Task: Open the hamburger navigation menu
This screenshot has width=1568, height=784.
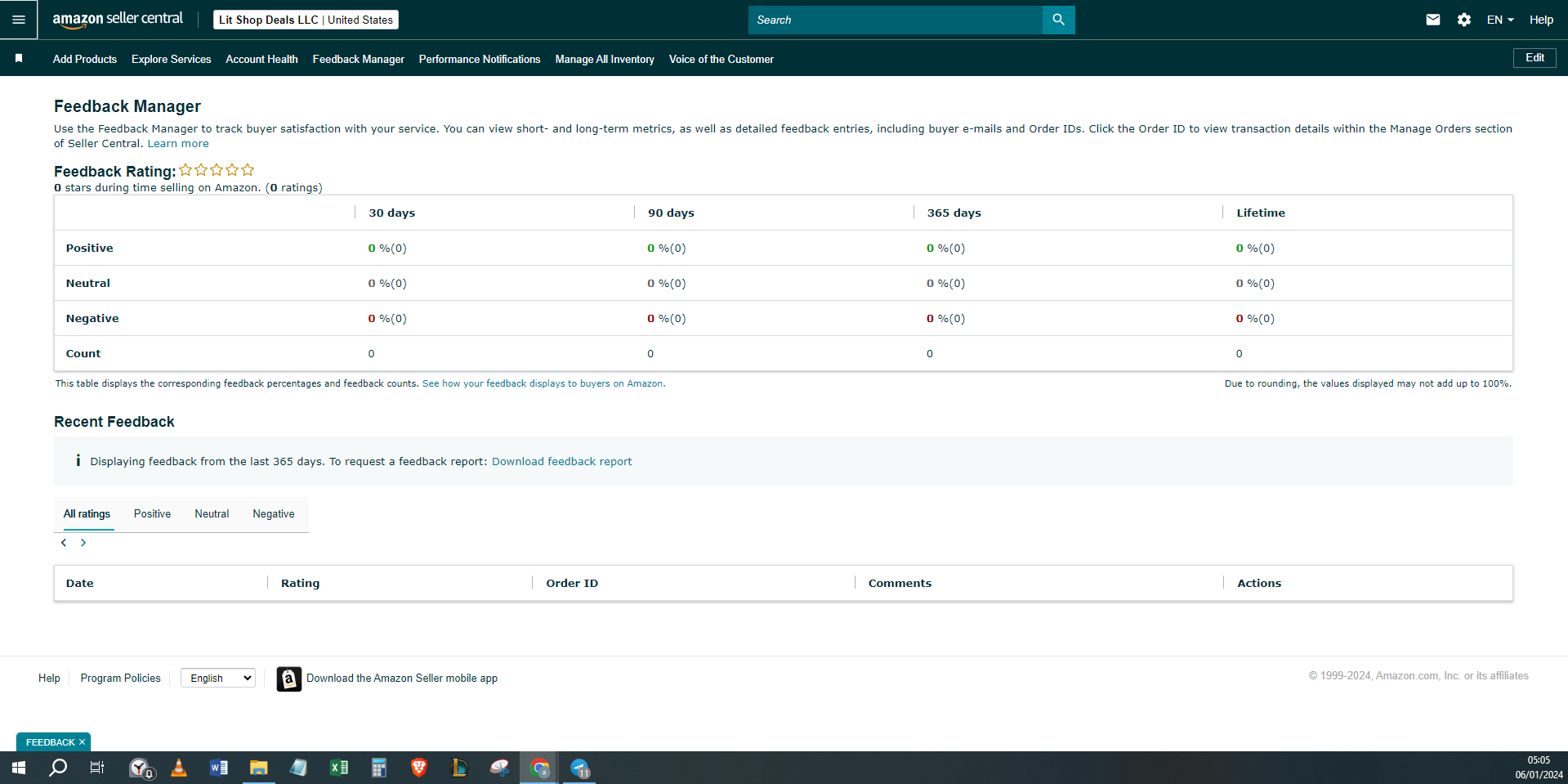Action: tap(18, 20)
